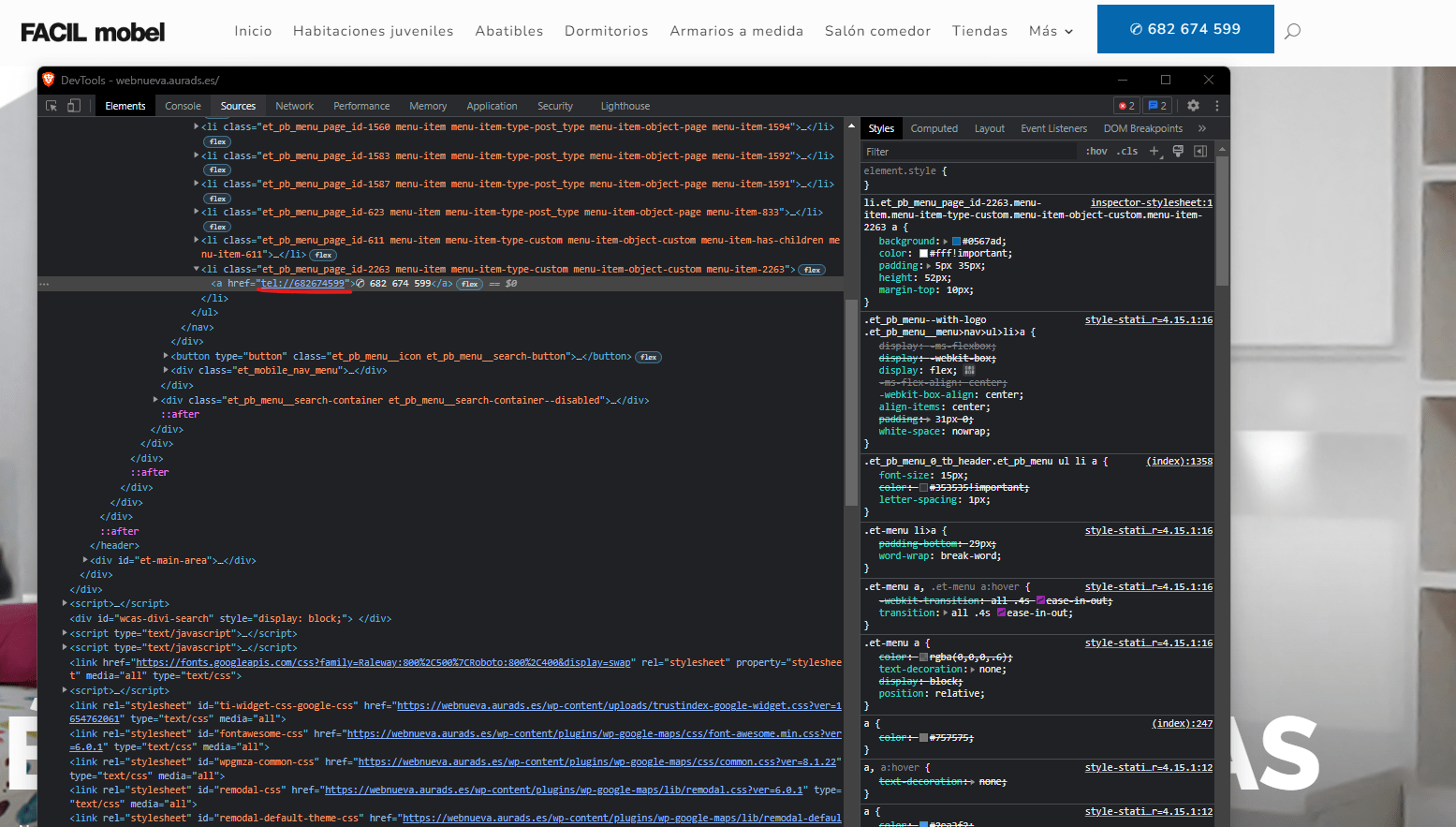Image resolution: width=1456 pixels, height=827 pixels.
Task: Expand the background shorthand property triangle
Action: pos(945,242)
